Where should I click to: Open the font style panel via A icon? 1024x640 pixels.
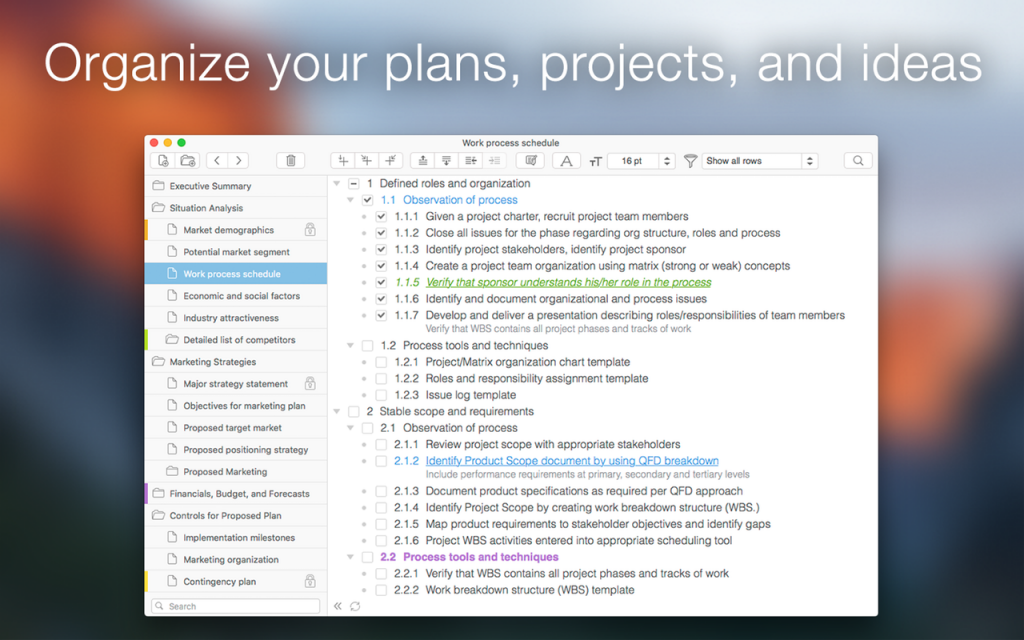[566, 160]
